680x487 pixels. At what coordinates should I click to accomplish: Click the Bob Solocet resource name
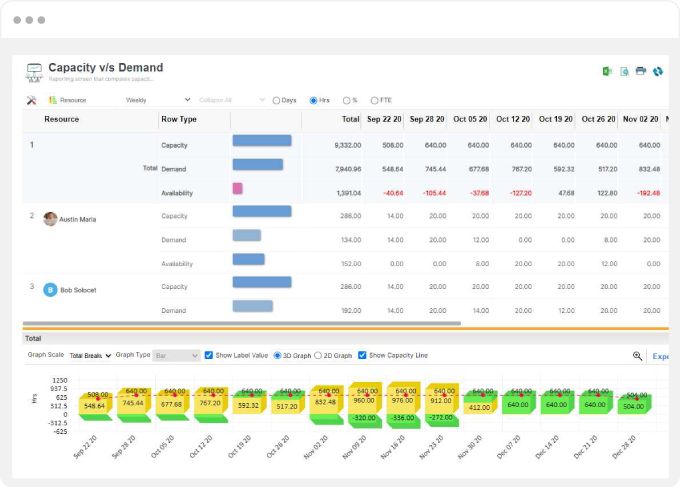78,290
